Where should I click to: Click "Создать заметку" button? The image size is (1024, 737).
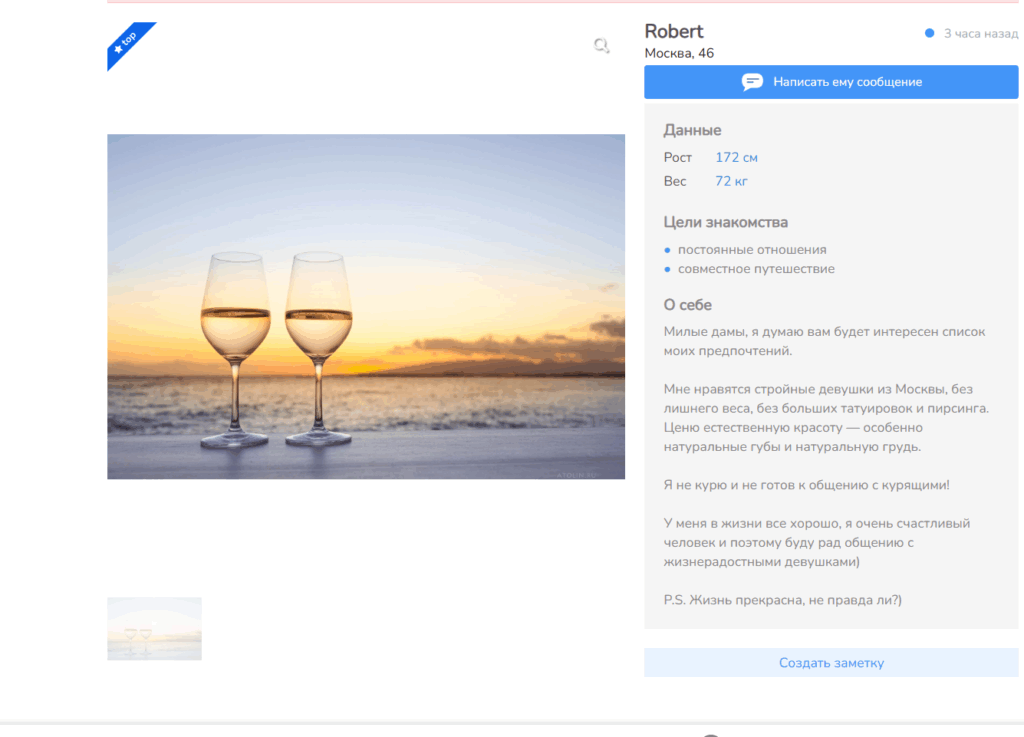(831, 663)
